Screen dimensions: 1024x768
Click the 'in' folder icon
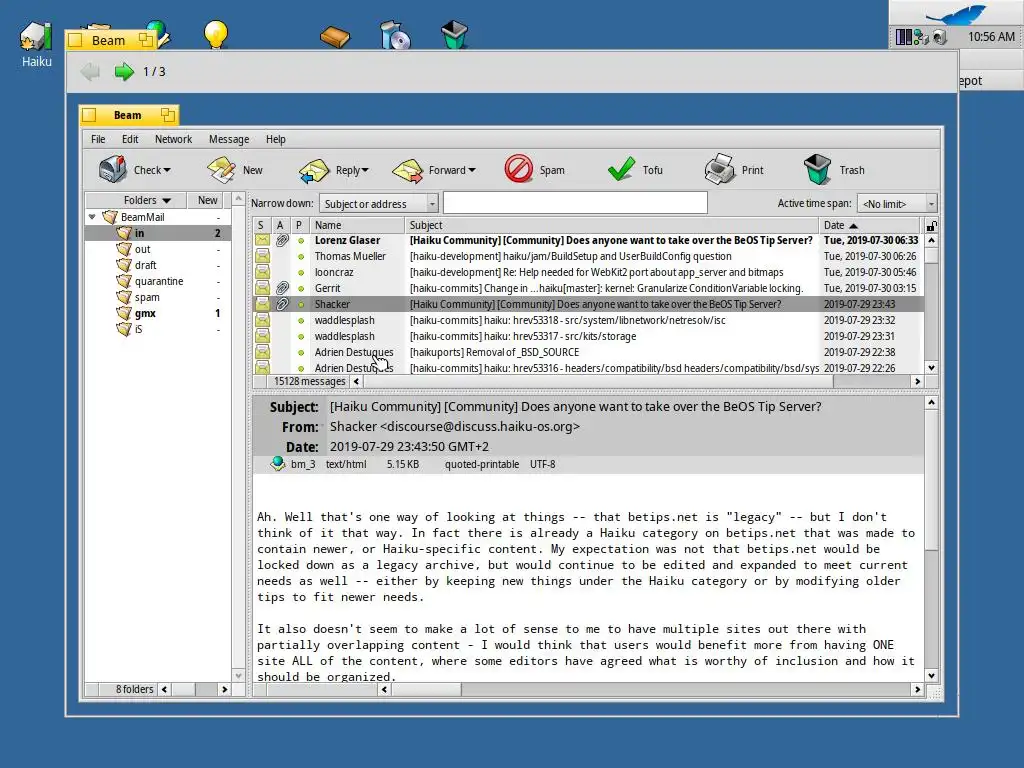coord(124,232)
